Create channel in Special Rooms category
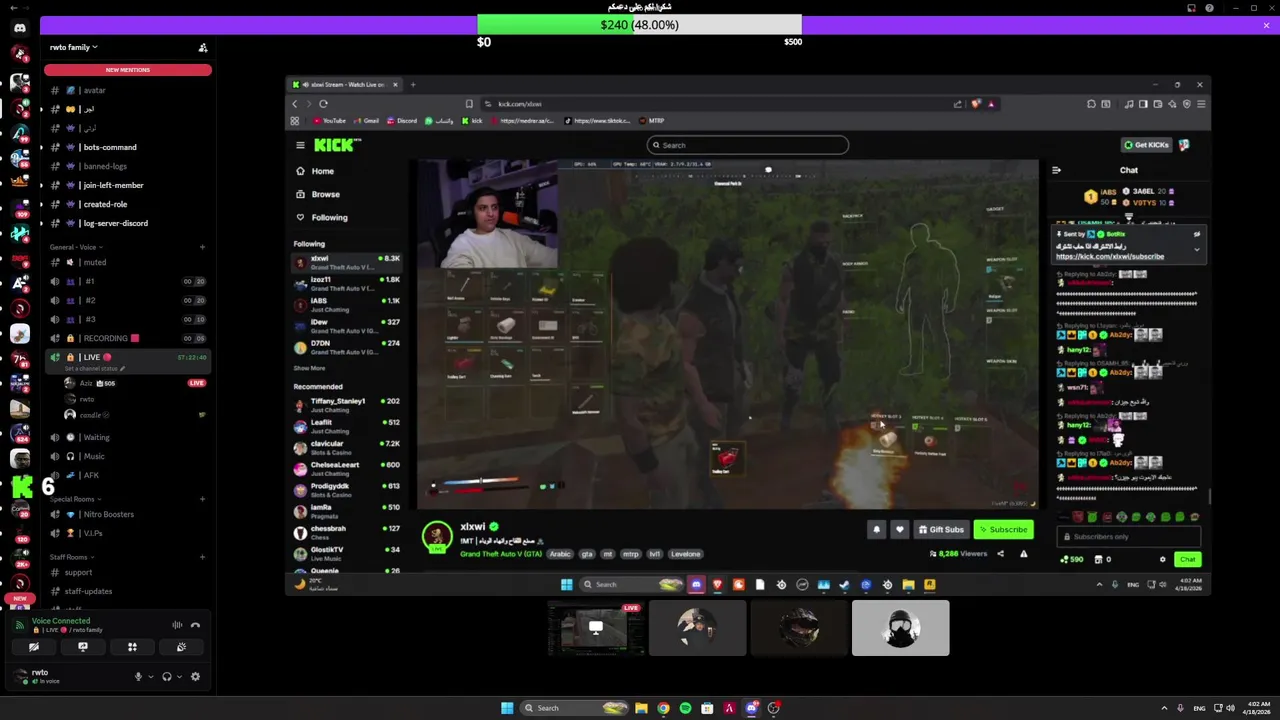 click(x=203, y=499)
